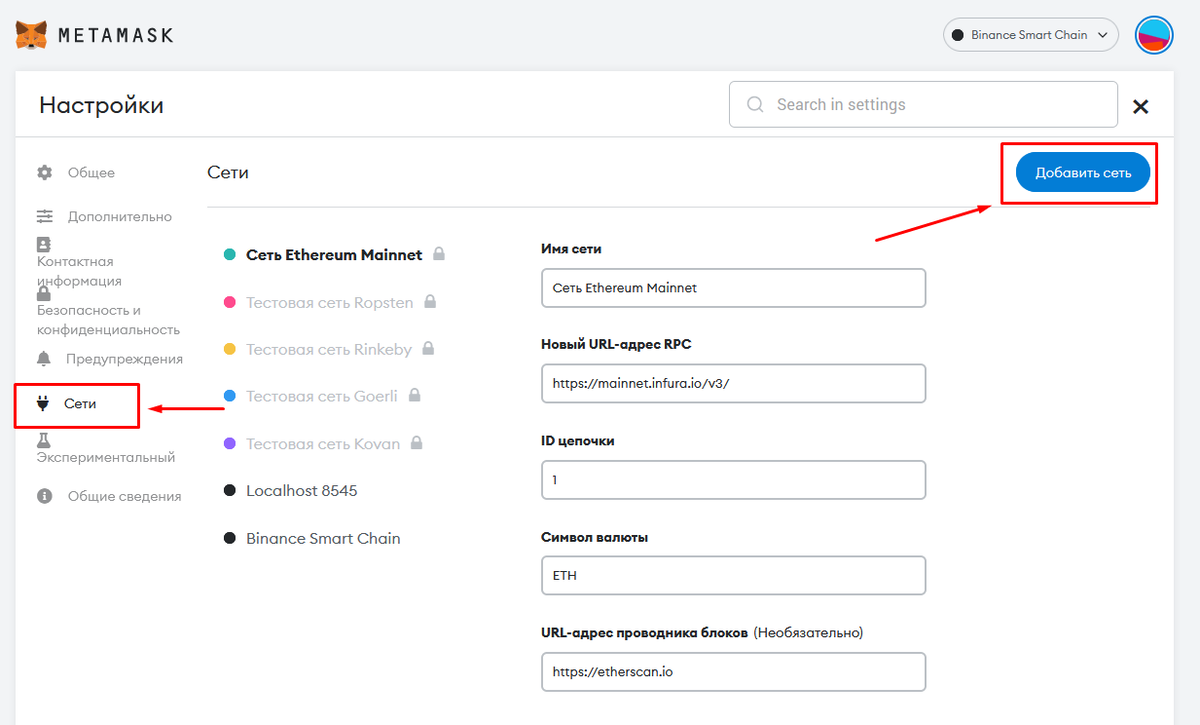Open the Контактная информация section
The image size is (1200, 725).
(79, 271)
